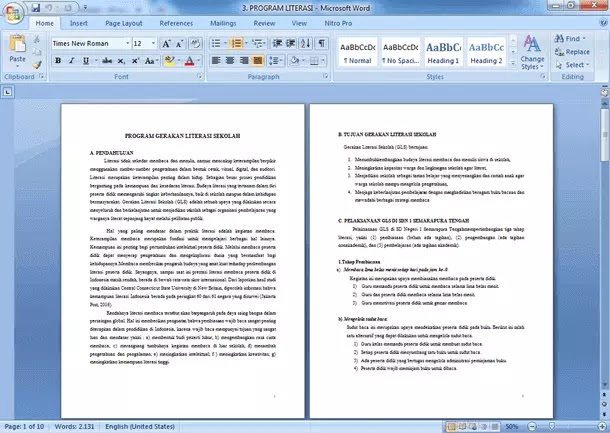Apply the Heading 1 style
The width and height of the screenshot is (610, 433).
coord(443,52)
